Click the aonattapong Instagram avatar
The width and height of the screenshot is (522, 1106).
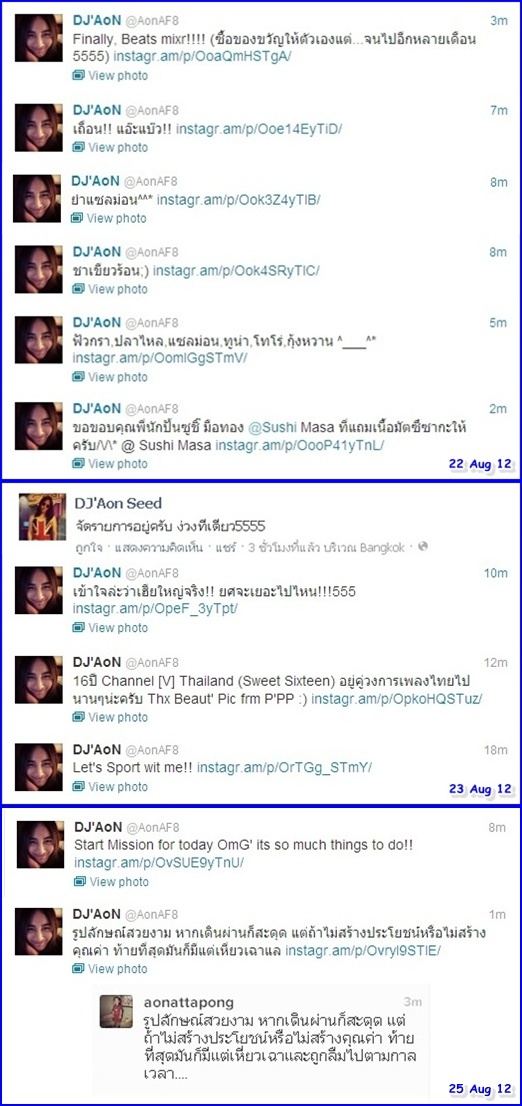(116, 1011)
